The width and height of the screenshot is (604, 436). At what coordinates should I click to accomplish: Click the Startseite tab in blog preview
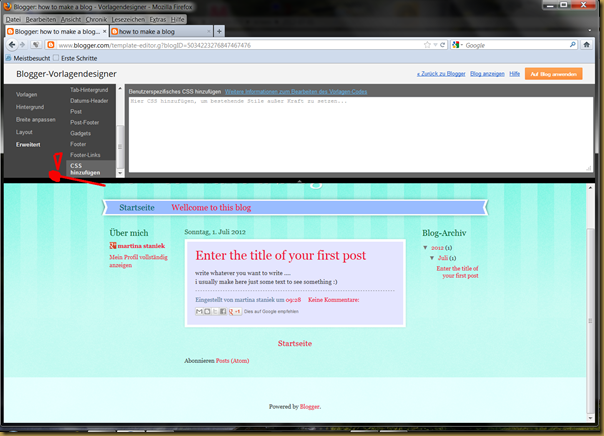point(137,208)
